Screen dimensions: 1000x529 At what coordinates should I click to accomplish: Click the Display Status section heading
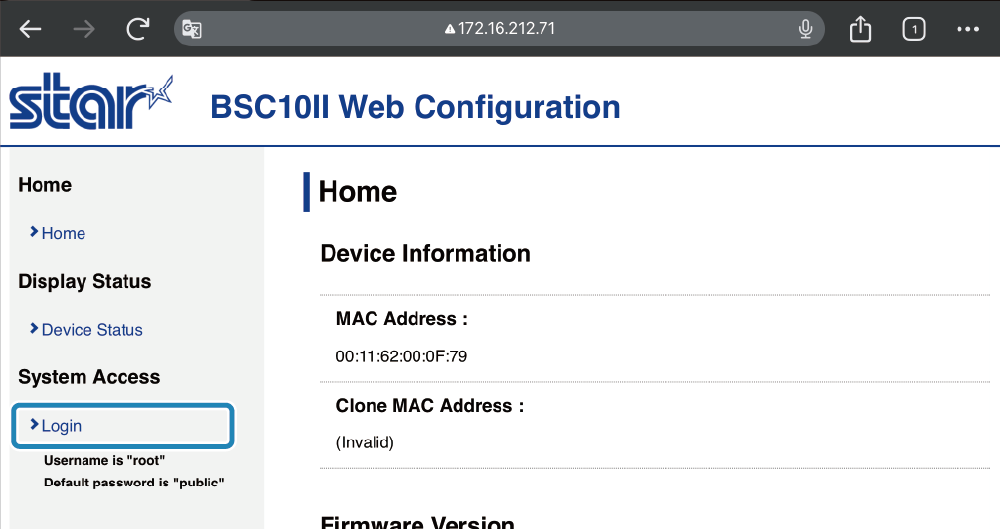84,282
